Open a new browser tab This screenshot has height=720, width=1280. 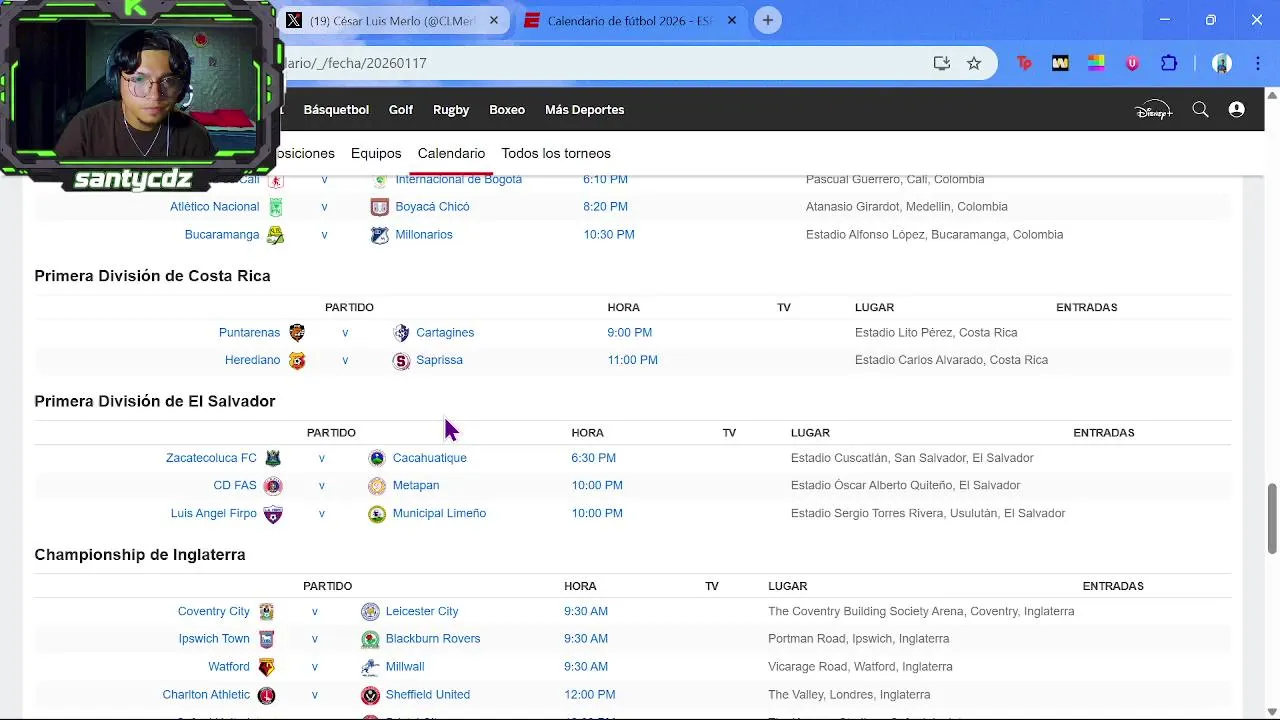tap(767, 20)
